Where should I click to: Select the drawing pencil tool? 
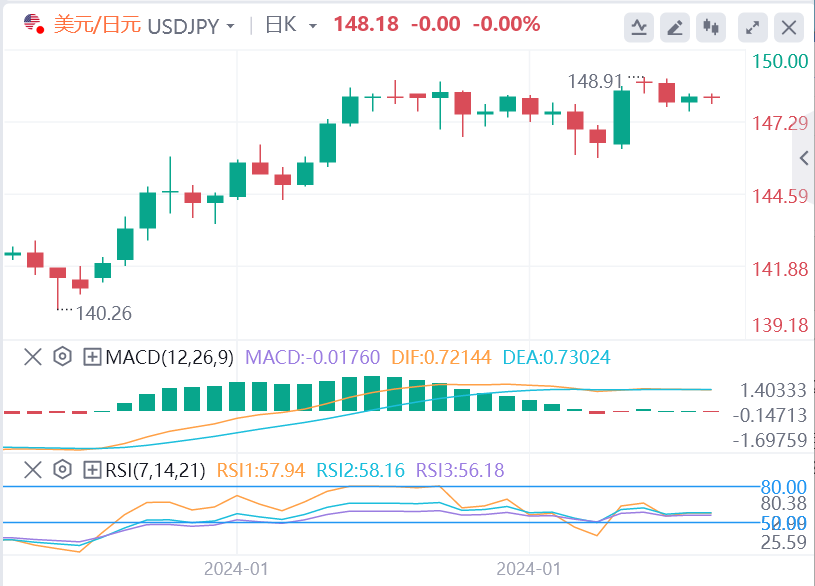[676, 26]
